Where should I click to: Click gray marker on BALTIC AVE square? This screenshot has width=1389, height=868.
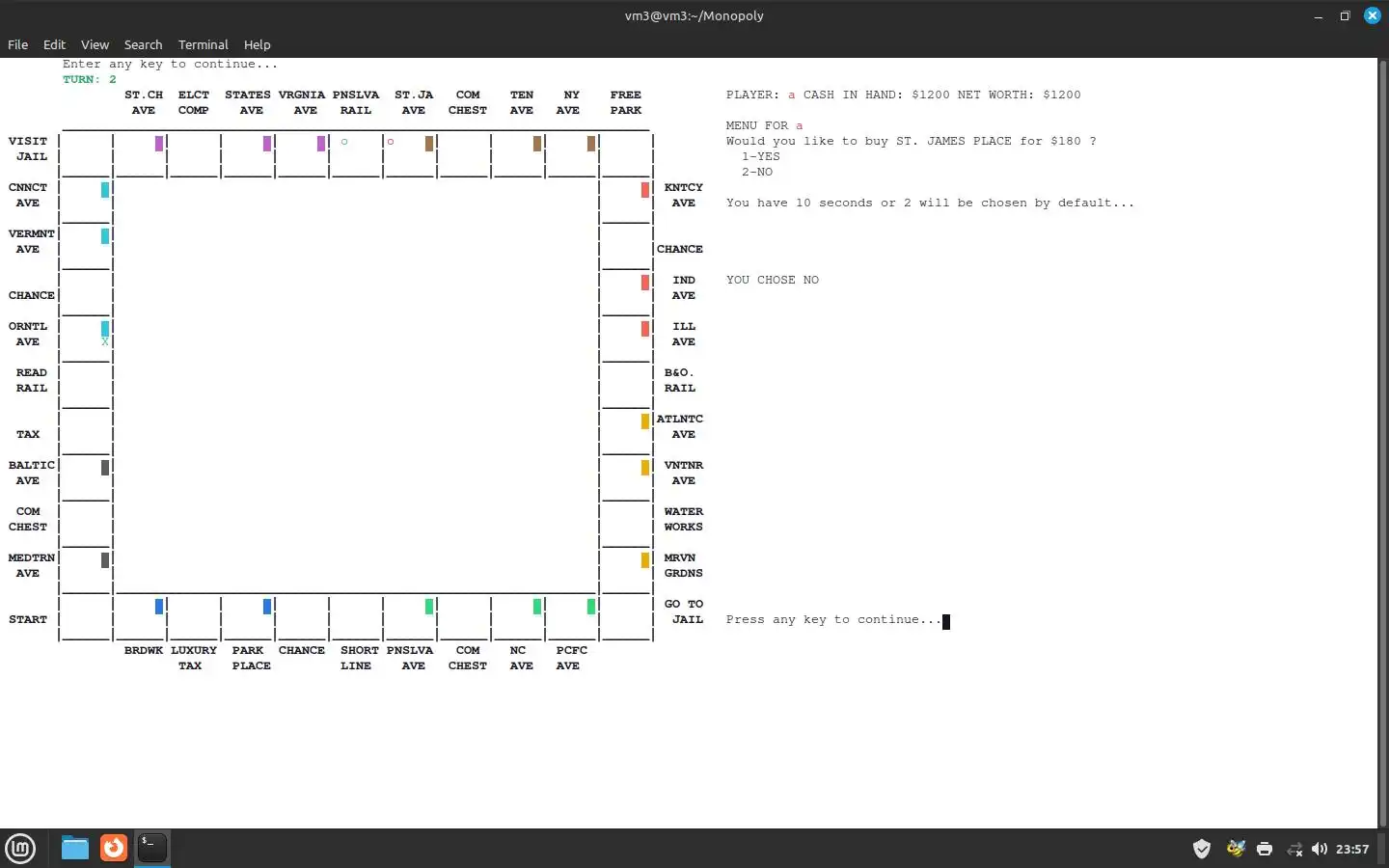pos(105,468)
